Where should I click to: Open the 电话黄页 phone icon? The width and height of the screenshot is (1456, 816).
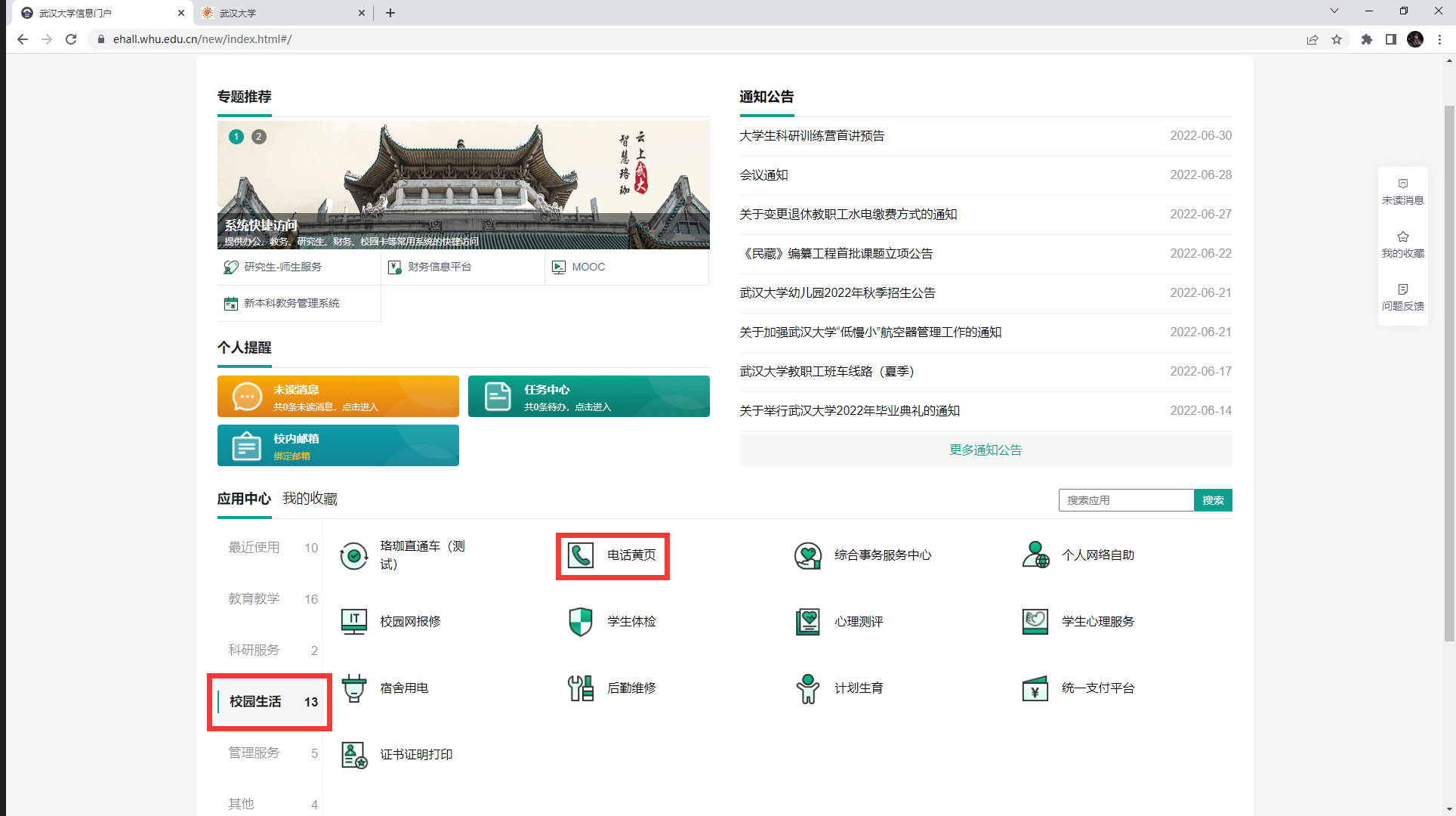coord(580,555)
